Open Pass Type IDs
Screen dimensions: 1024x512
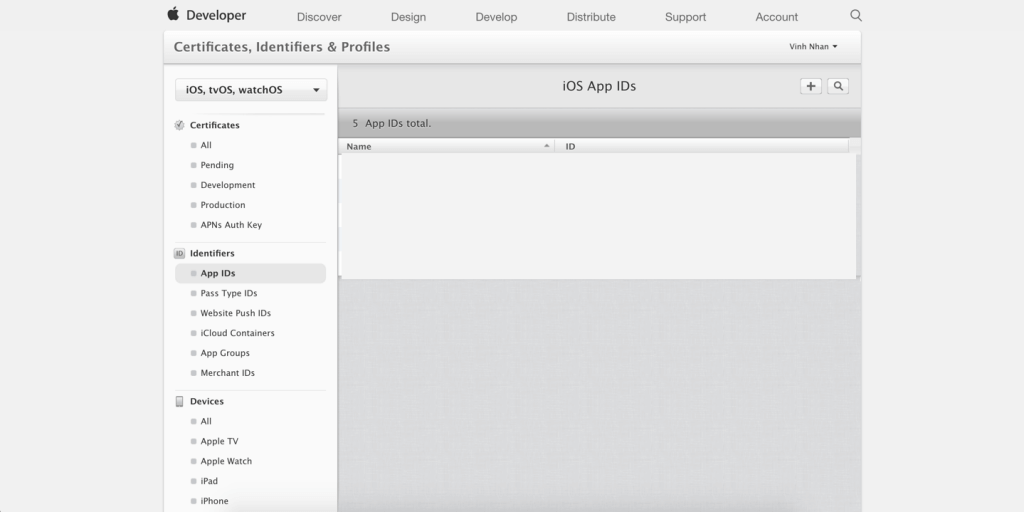pyautogui.click(x=229, y=294)
